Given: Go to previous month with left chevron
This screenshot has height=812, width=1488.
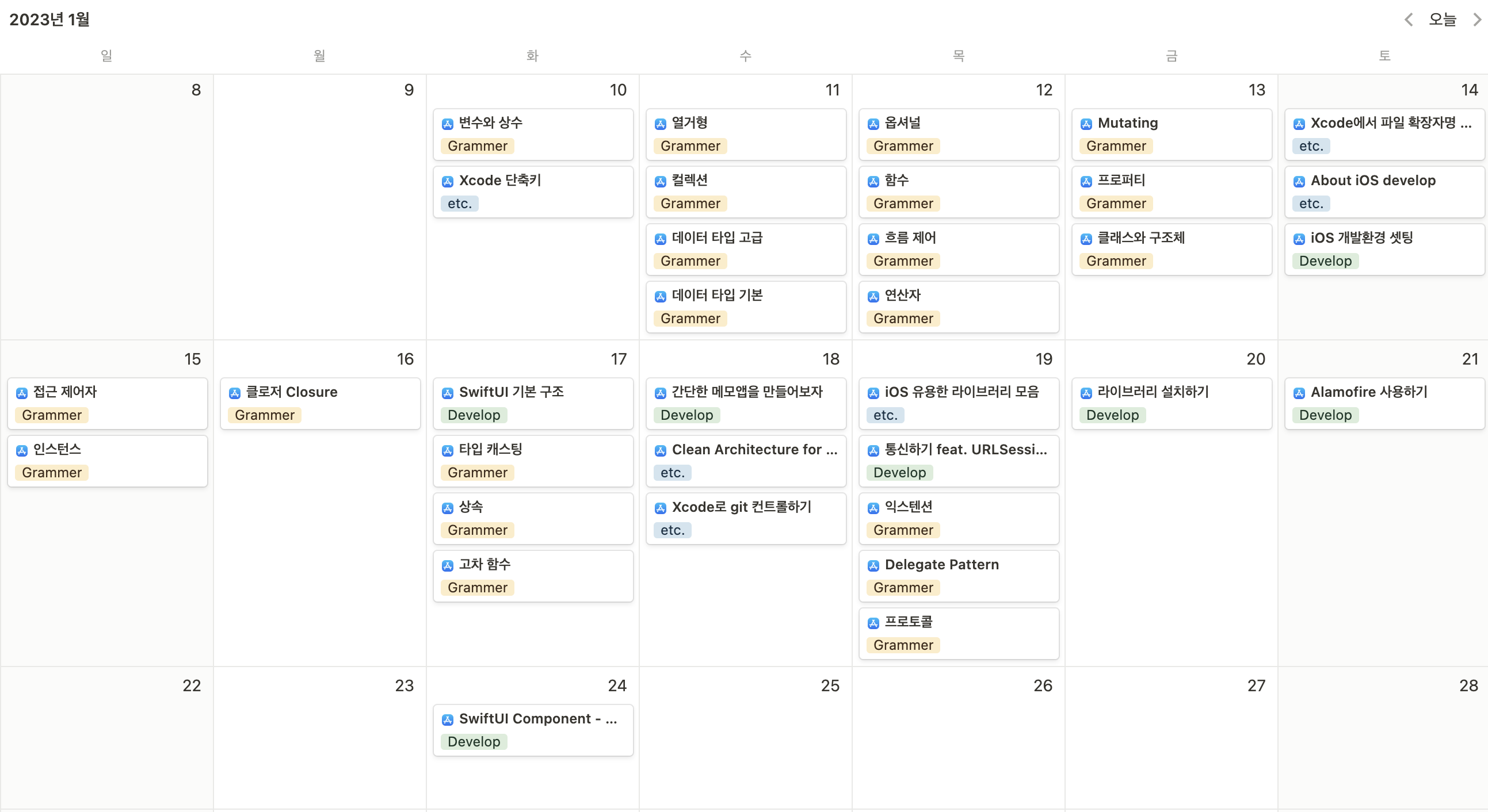Looking at the screenshot, I should pyautogui.click(x=1408, y=20).
